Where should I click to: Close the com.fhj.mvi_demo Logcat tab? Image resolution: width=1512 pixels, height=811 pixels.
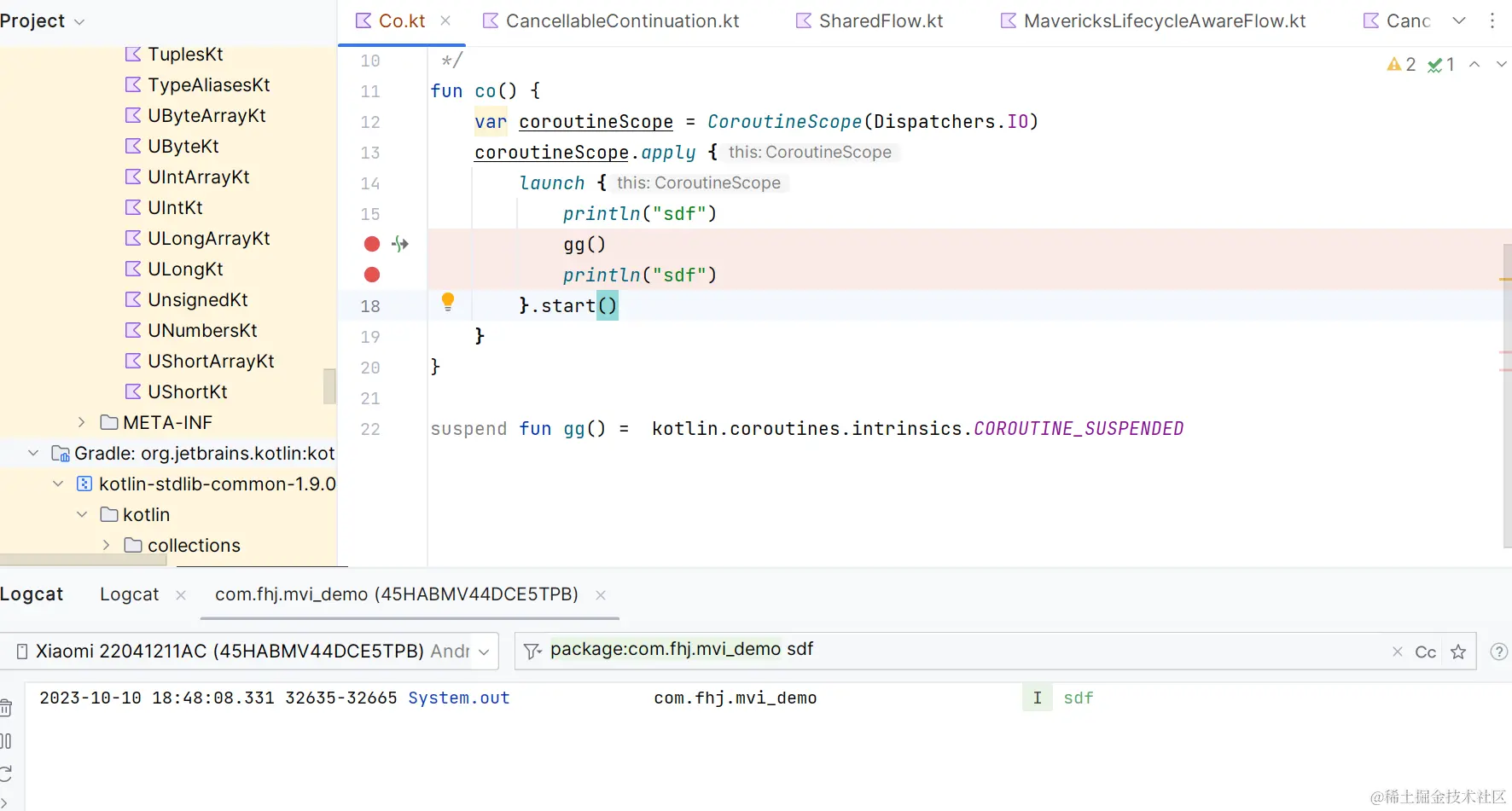[x=601, y=596]
